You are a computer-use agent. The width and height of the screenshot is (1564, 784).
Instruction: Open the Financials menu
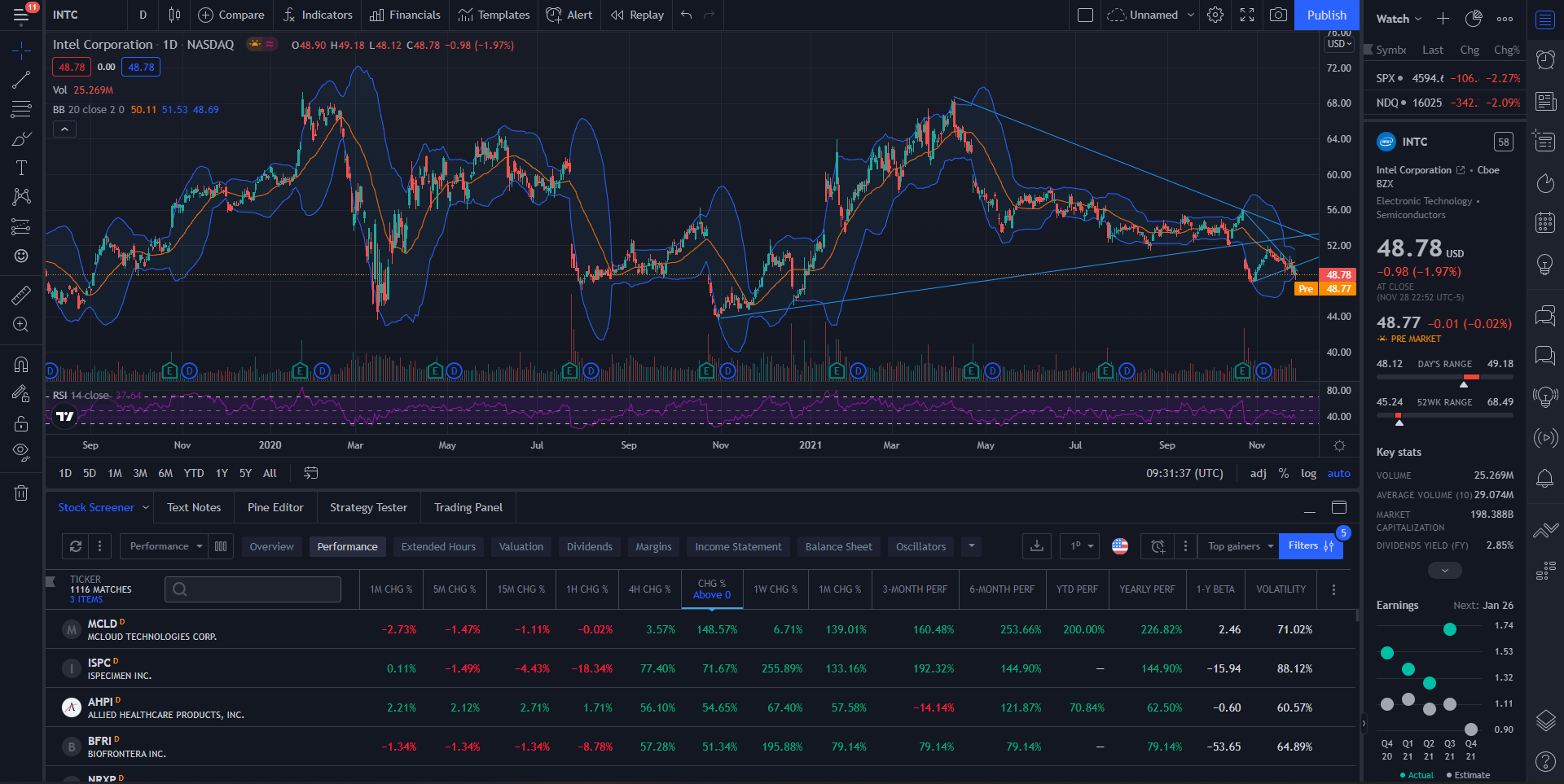point(405,15)
